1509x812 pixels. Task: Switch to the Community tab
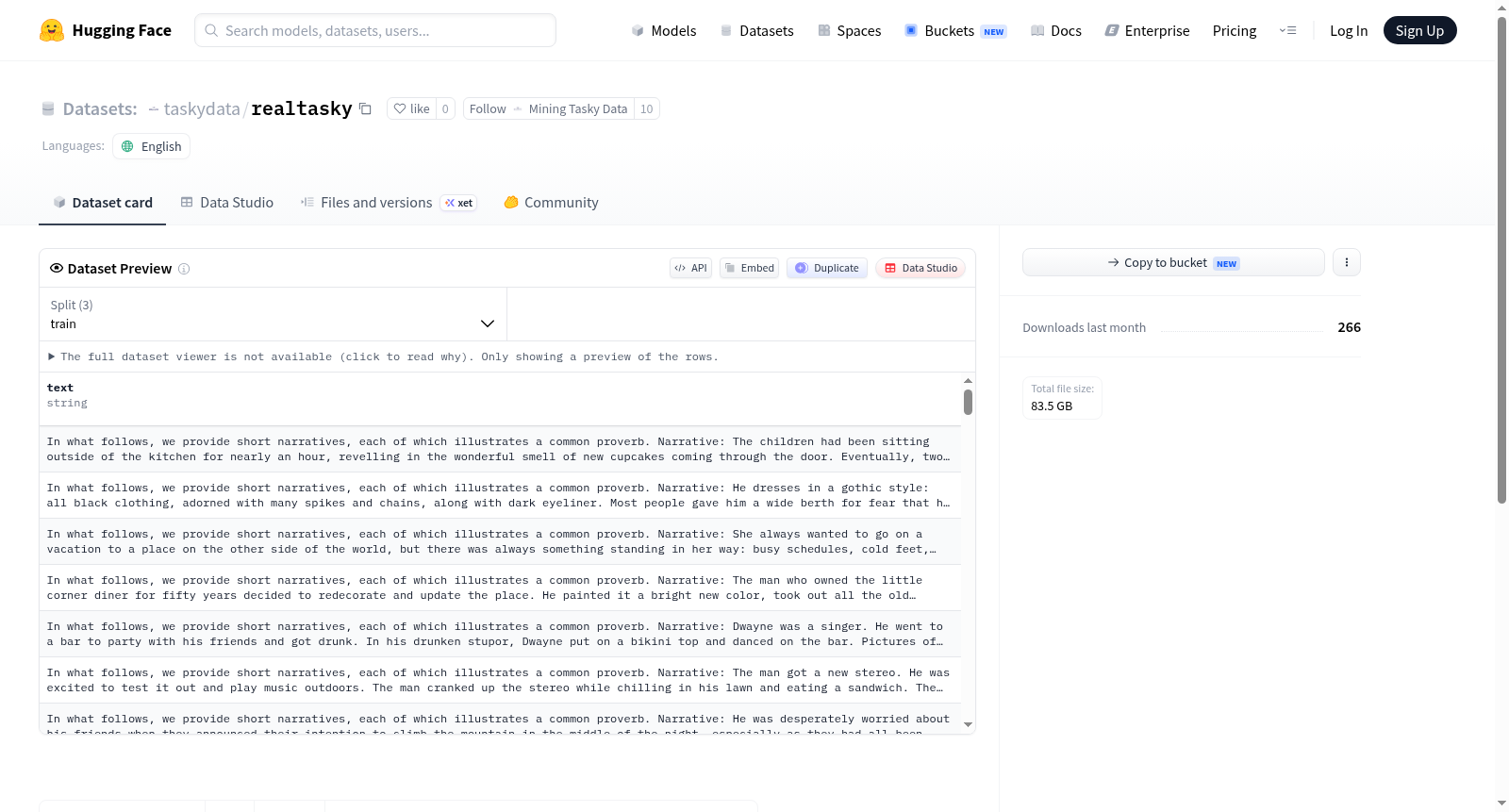tap(551, 202)
